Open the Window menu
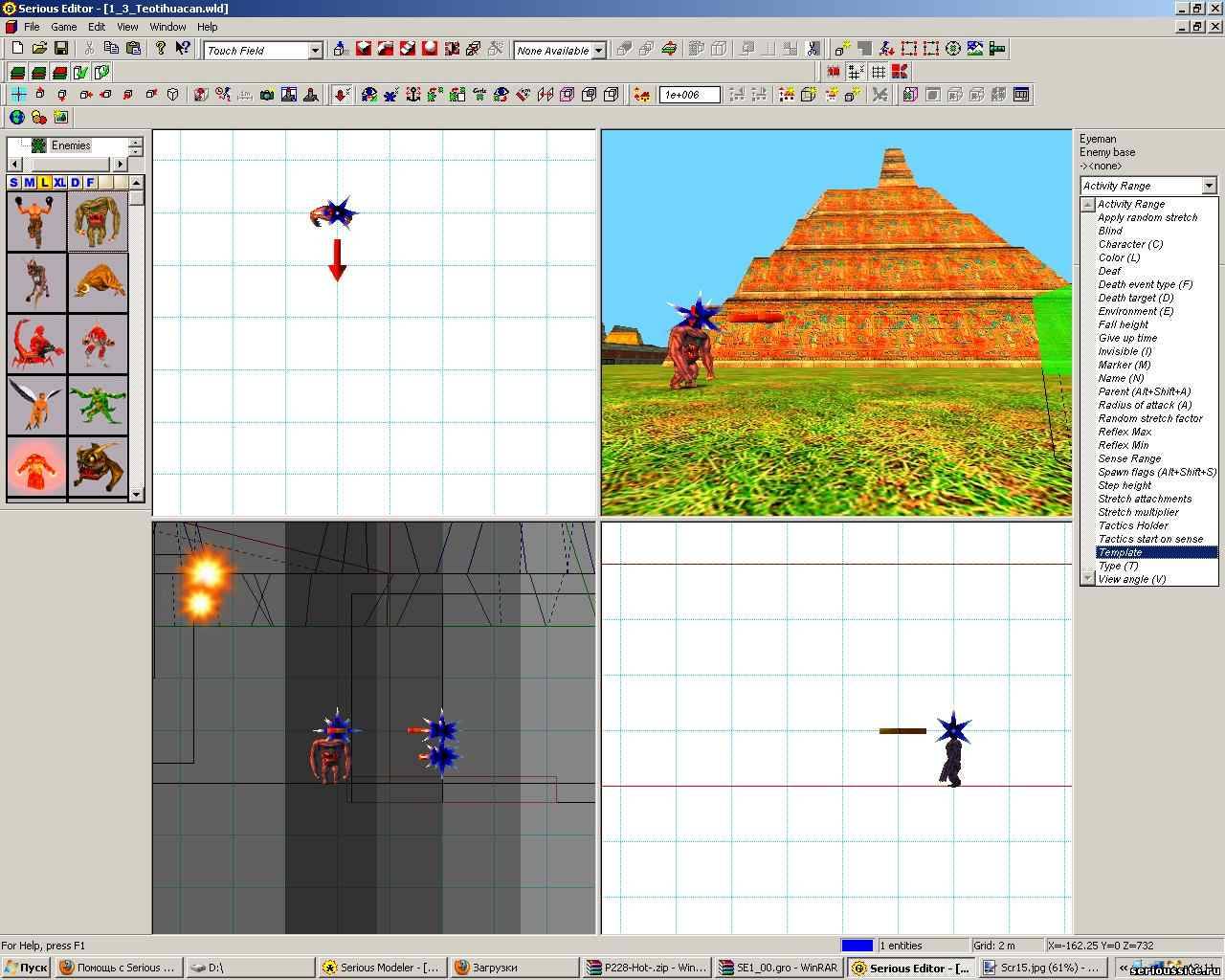This screenshot has height=980, width=1225. 167,27
